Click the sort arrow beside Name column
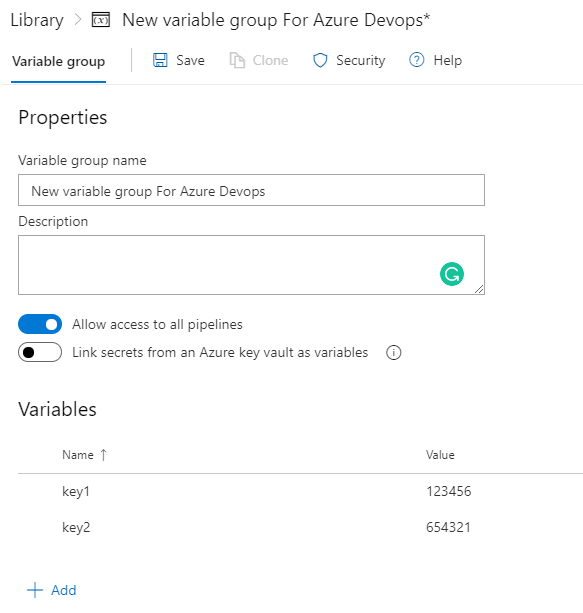583x613 pixels. tap(103, 455)
